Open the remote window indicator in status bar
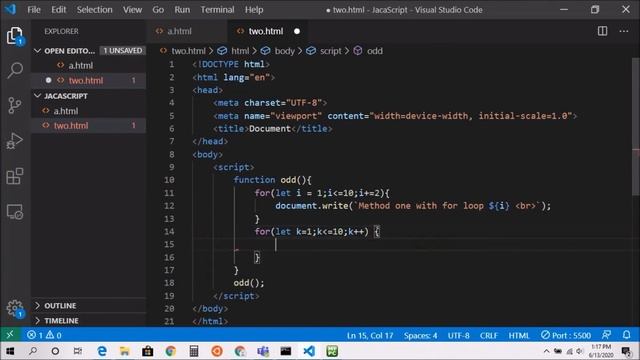 [10, 335]
